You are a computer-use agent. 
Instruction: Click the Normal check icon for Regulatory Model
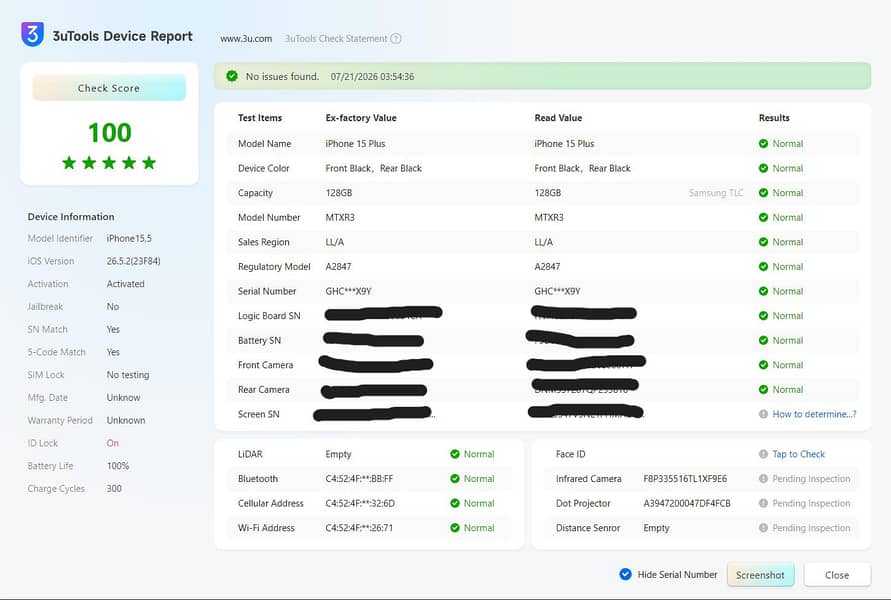tap(763, 266)
